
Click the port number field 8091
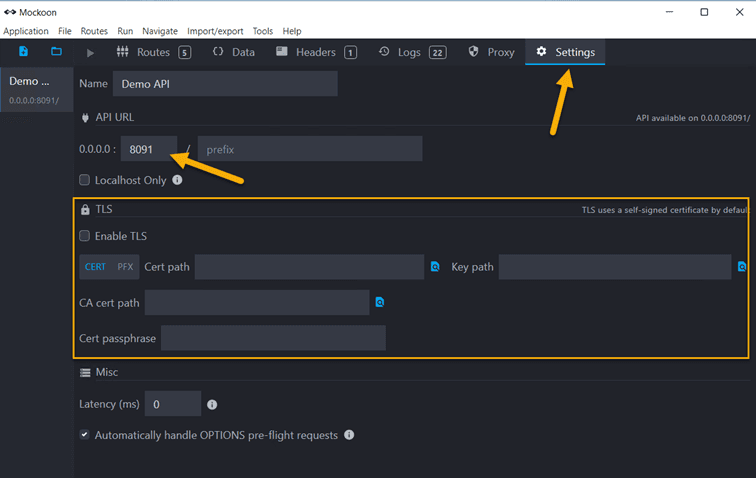(148, 149)
